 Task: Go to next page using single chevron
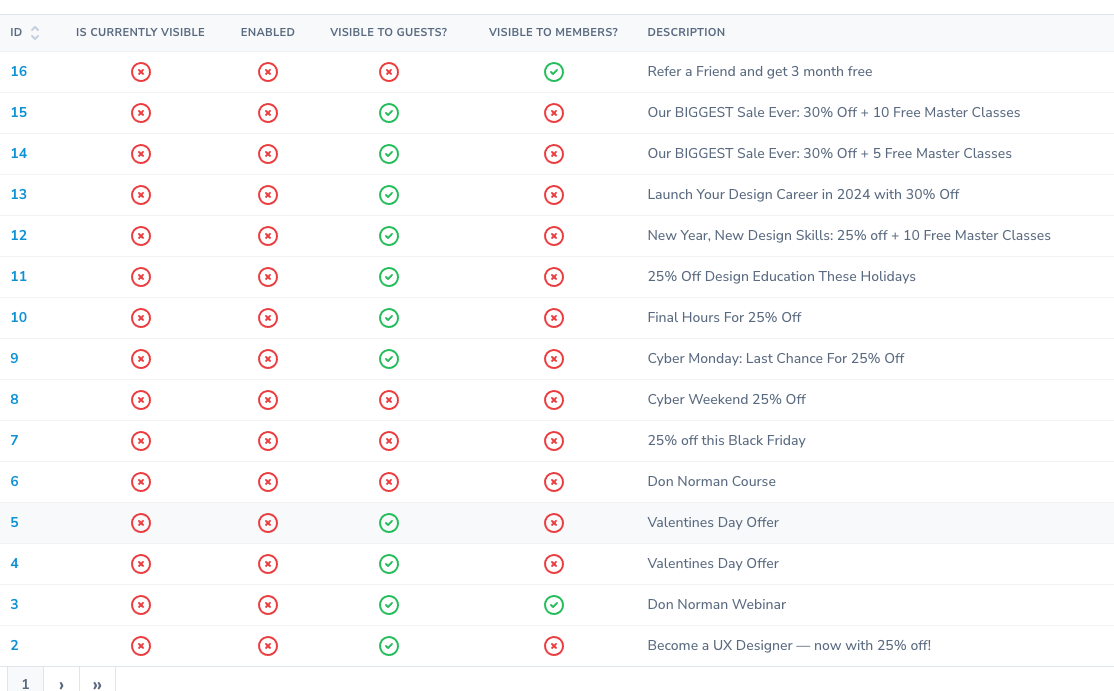point(61,684)
